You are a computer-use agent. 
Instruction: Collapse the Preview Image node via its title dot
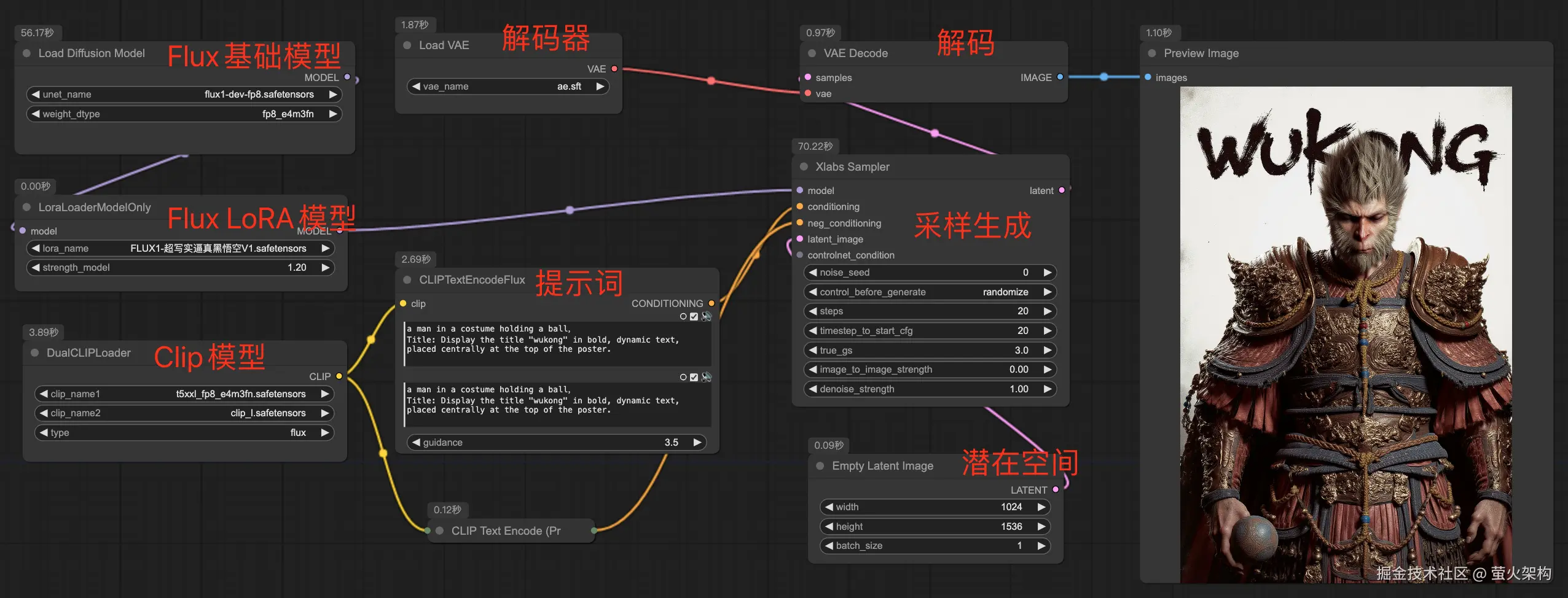click(x=1151, y=53)
